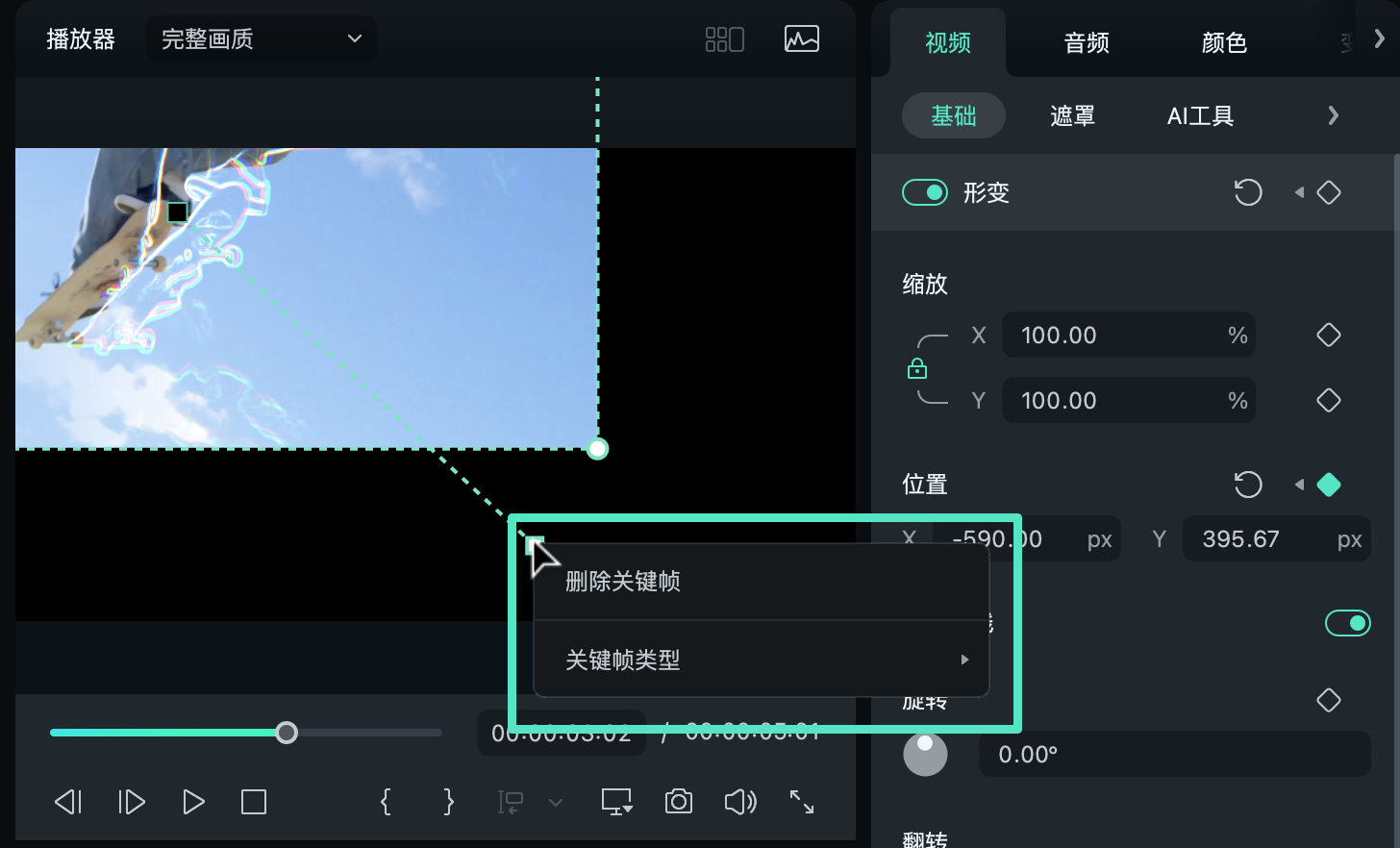Take a snapshot with the camera icon
This screenshot has height=848, width=1400.
[679, 801]
